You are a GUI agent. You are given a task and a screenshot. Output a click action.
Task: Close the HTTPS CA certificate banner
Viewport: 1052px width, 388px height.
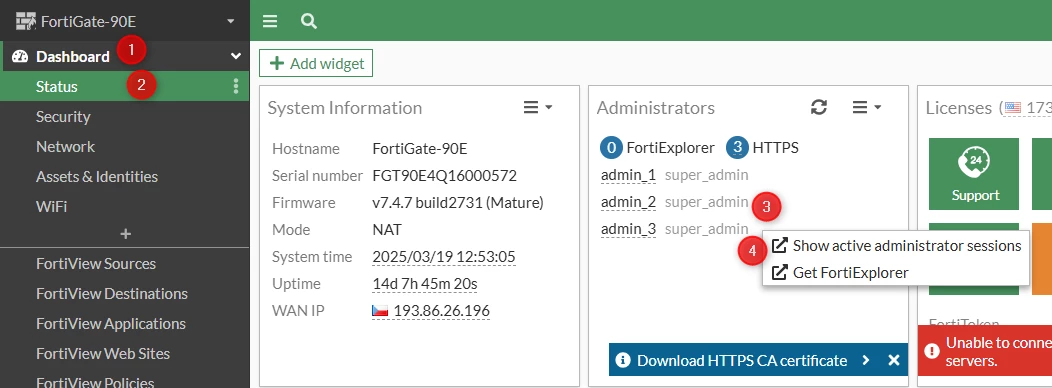894,360
